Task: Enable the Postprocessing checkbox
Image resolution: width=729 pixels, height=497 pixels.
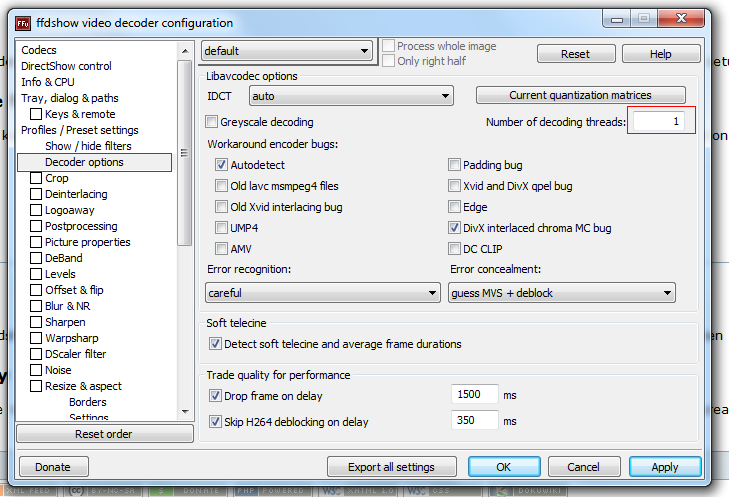Action: pyautogui.click(x=36, y=226)
